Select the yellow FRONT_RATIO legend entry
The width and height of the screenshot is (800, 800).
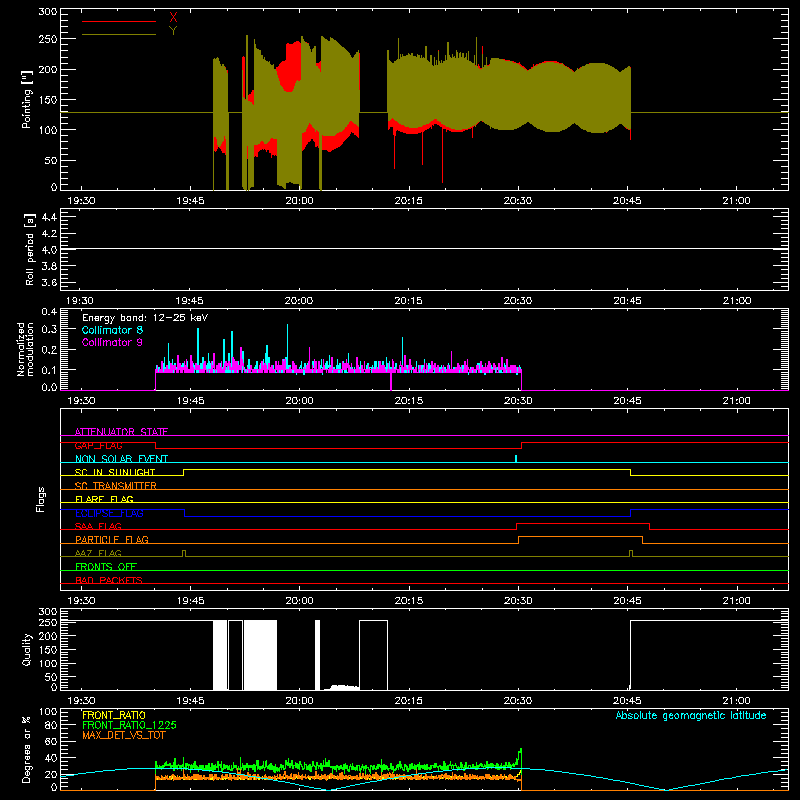click(114, 715)
